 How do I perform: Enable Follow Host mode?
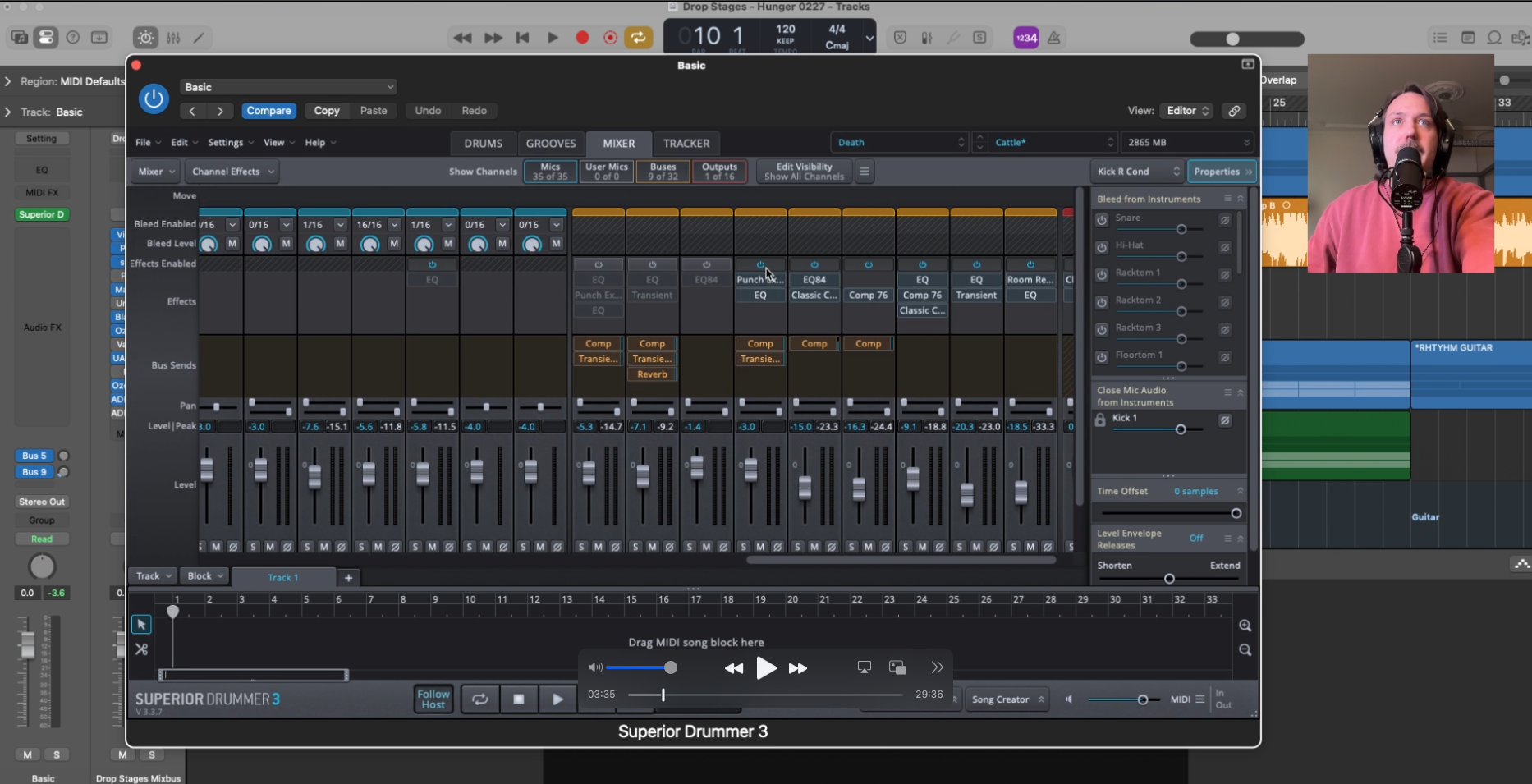coord(433,699)
